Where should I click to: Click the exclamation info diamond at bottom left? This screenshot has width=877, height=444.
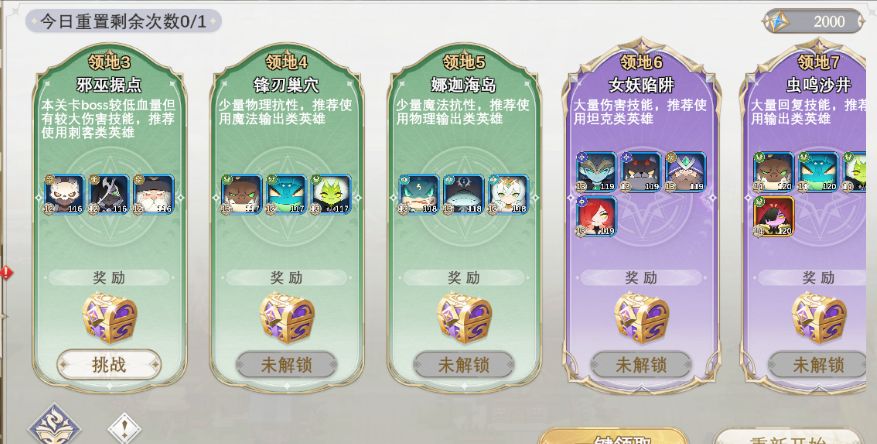pos(124,429)
